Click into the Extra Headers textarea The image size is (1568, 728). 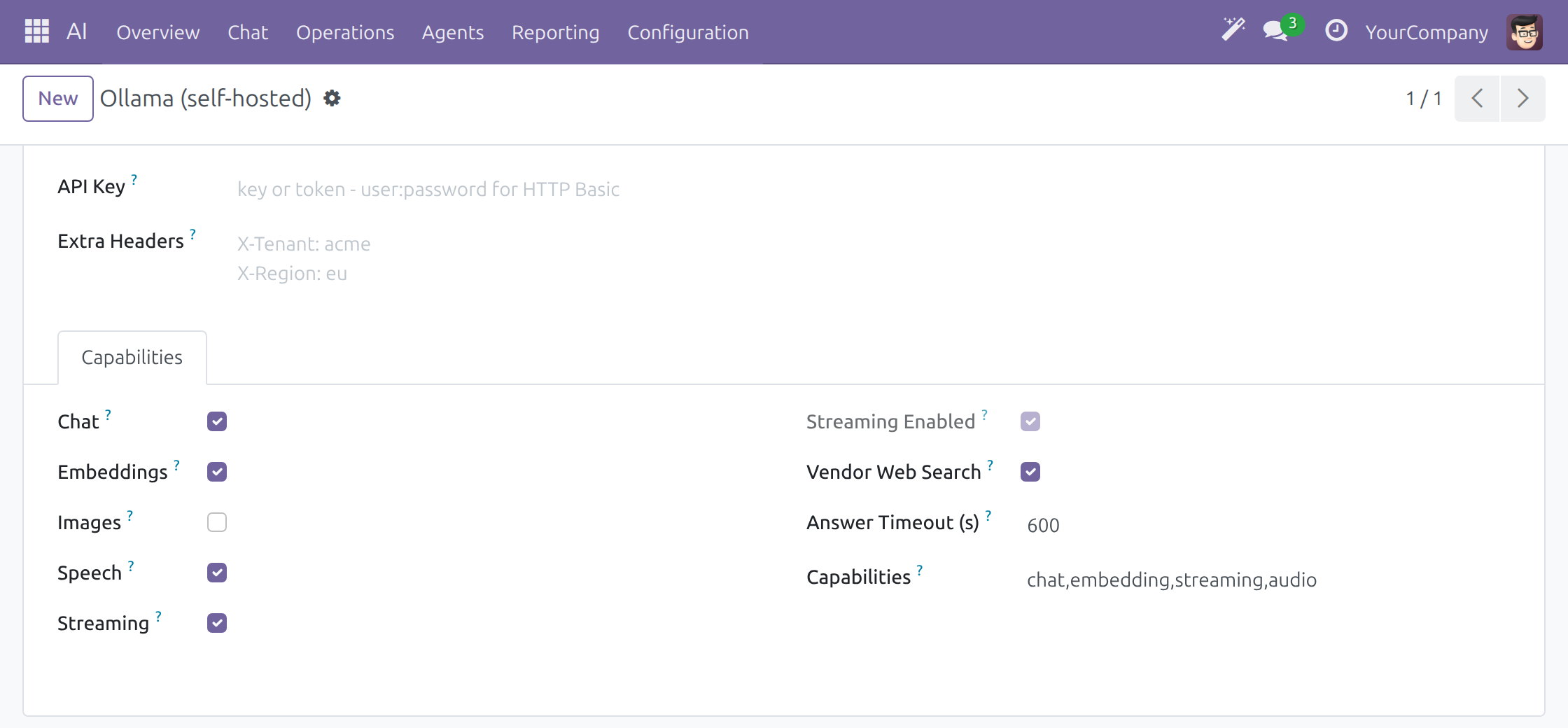(x=874, y=259)
